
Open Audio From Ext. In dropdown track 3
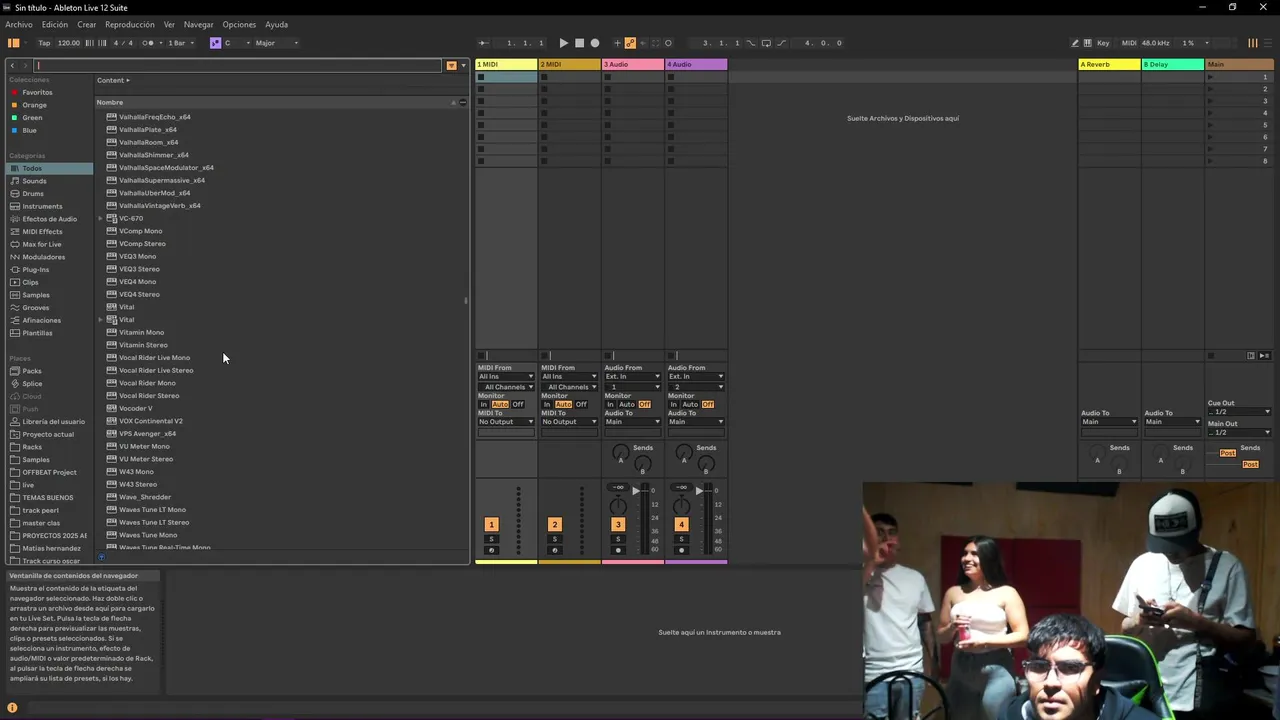coord(632,377)
